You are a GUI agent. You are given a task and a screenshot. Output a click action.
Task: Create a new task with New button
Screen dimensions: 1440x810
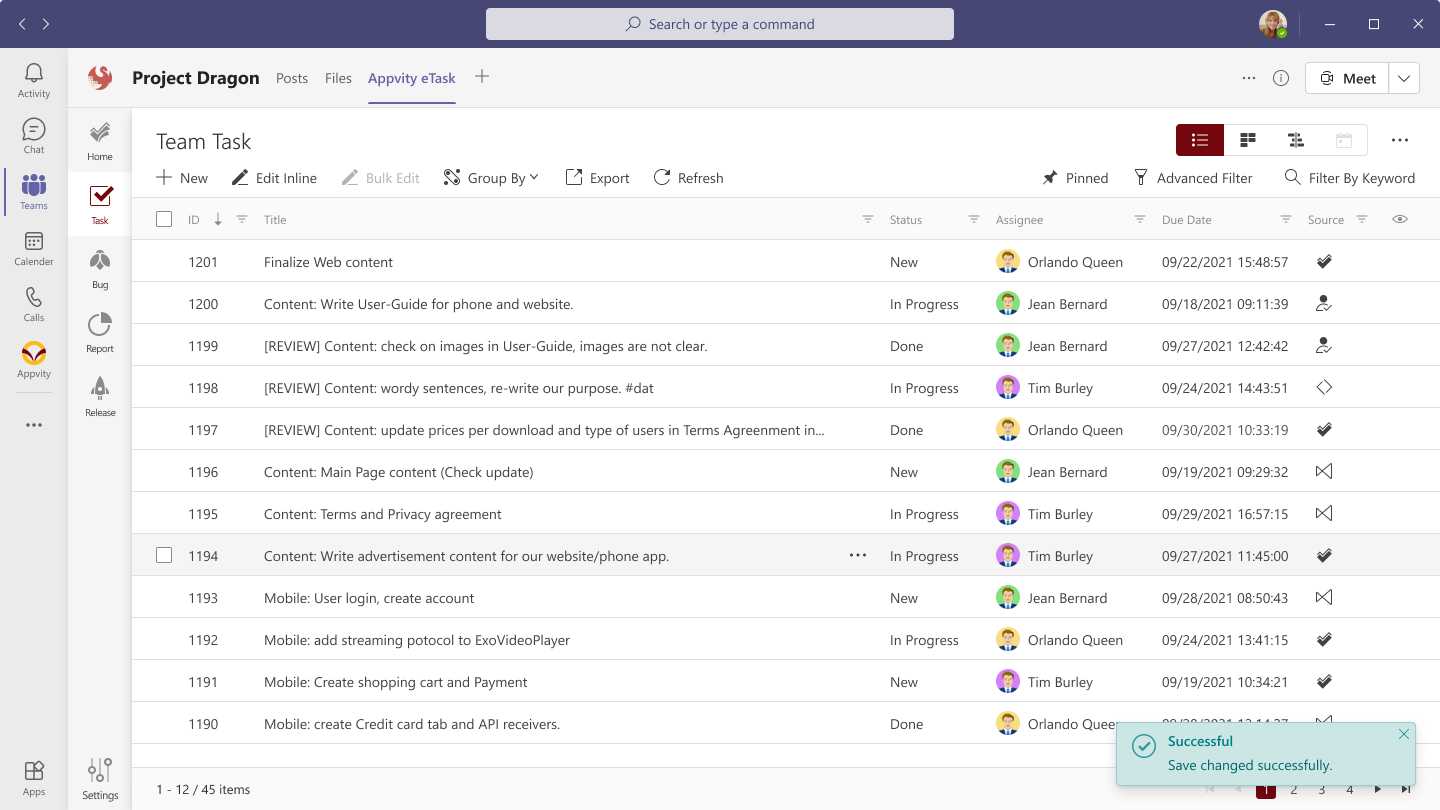[181, 177]
